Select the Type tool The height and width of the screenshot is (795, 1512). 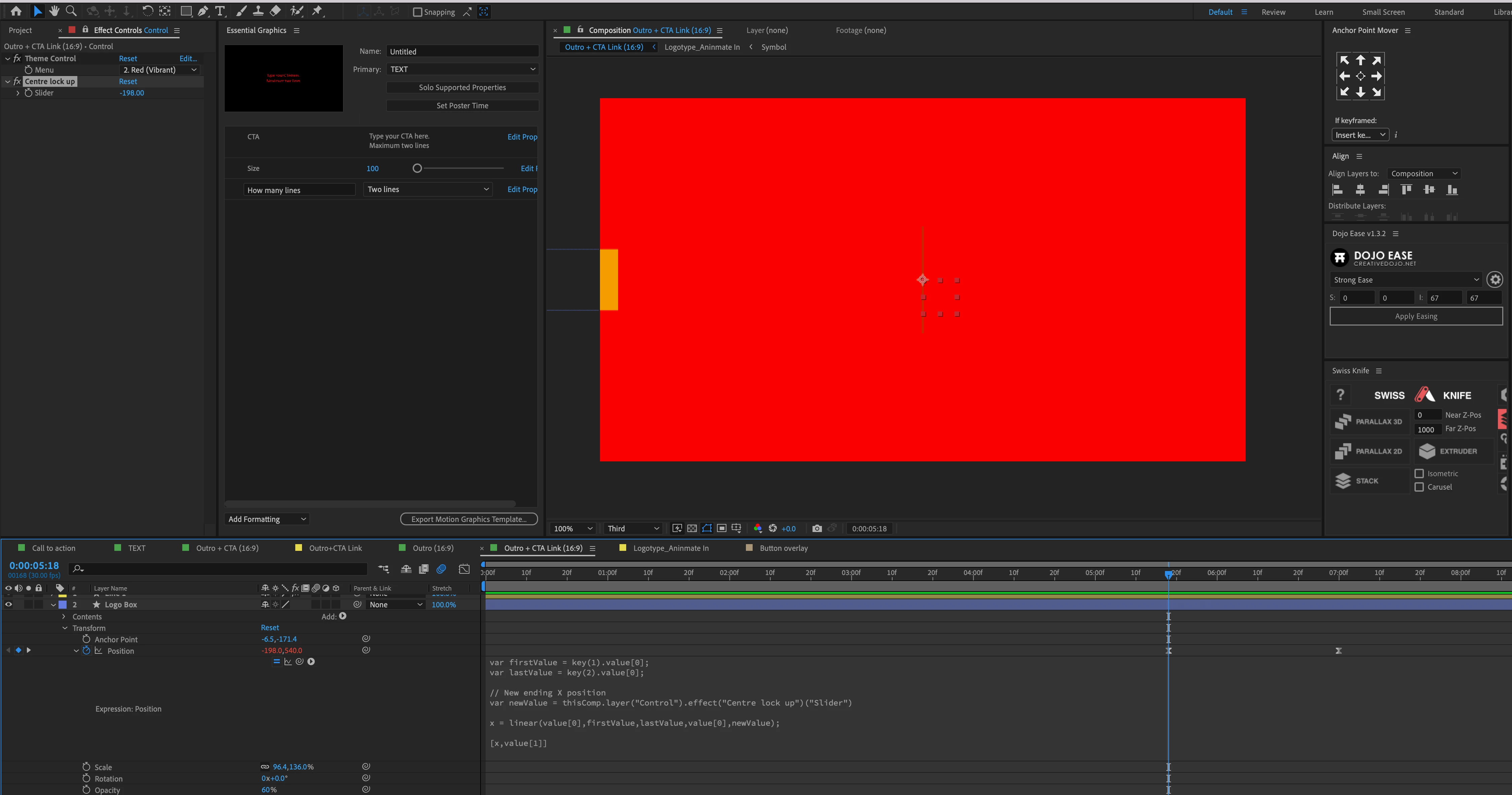coord(220,11)
